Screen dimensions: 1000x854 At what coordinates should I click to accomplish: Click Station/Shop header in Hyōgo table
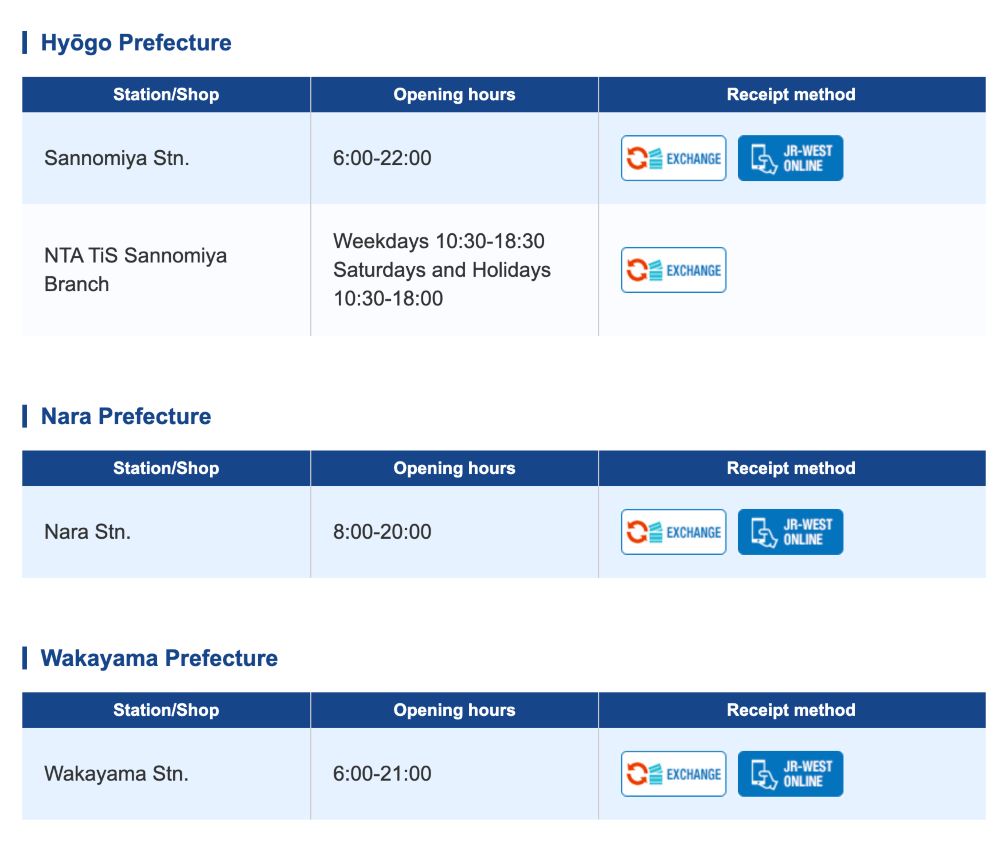166,95
